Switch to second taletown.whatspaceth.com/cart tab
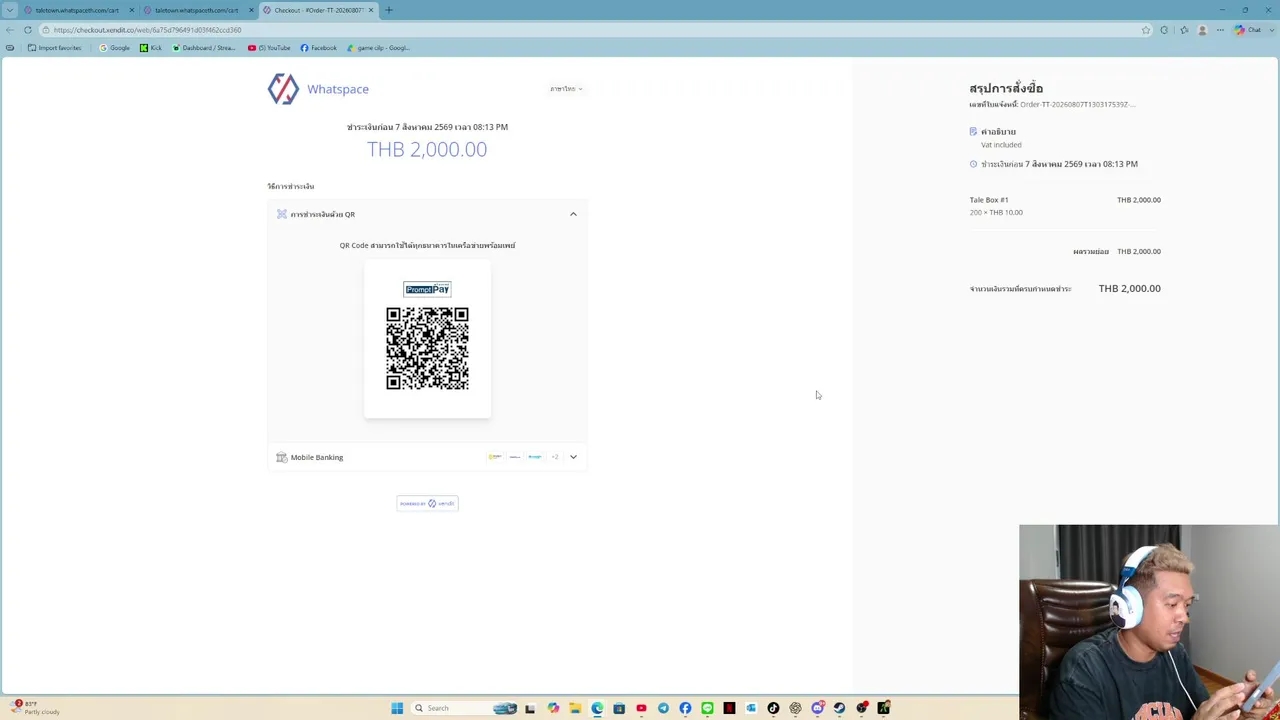The image size is (1280, 720). click(196, 10)
